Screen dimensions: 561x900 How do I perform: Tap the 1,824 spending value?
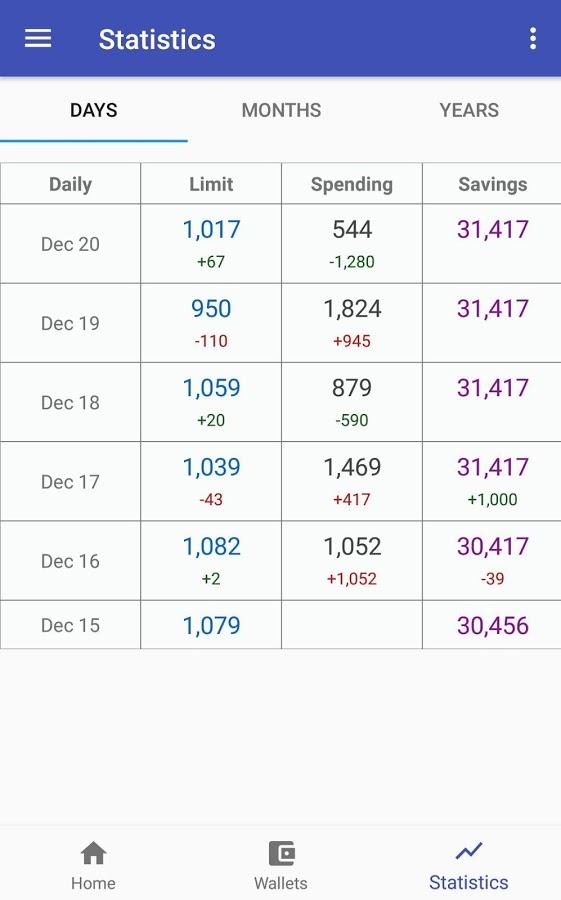click(x=352, y=309)
